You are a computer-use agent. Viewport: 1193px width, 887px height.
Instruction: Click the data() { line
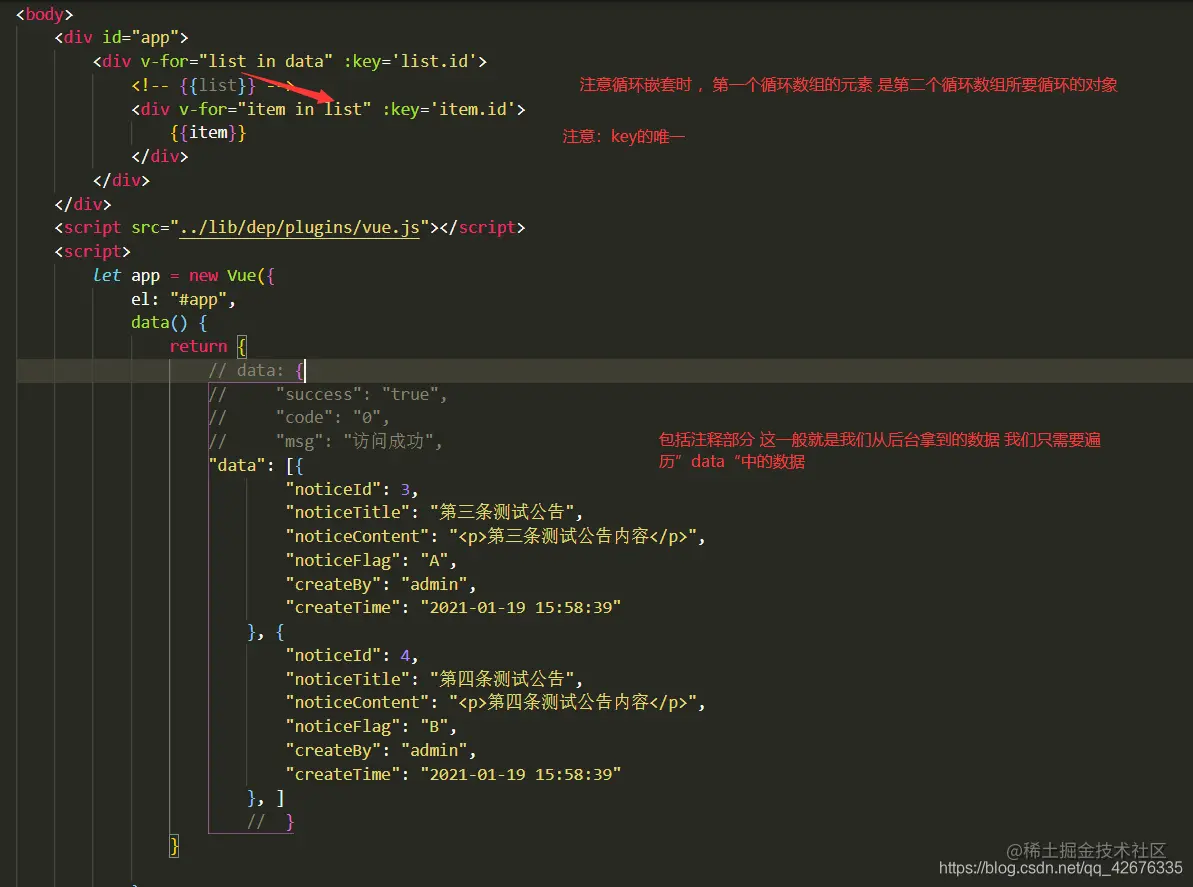(x=169, y=323)
